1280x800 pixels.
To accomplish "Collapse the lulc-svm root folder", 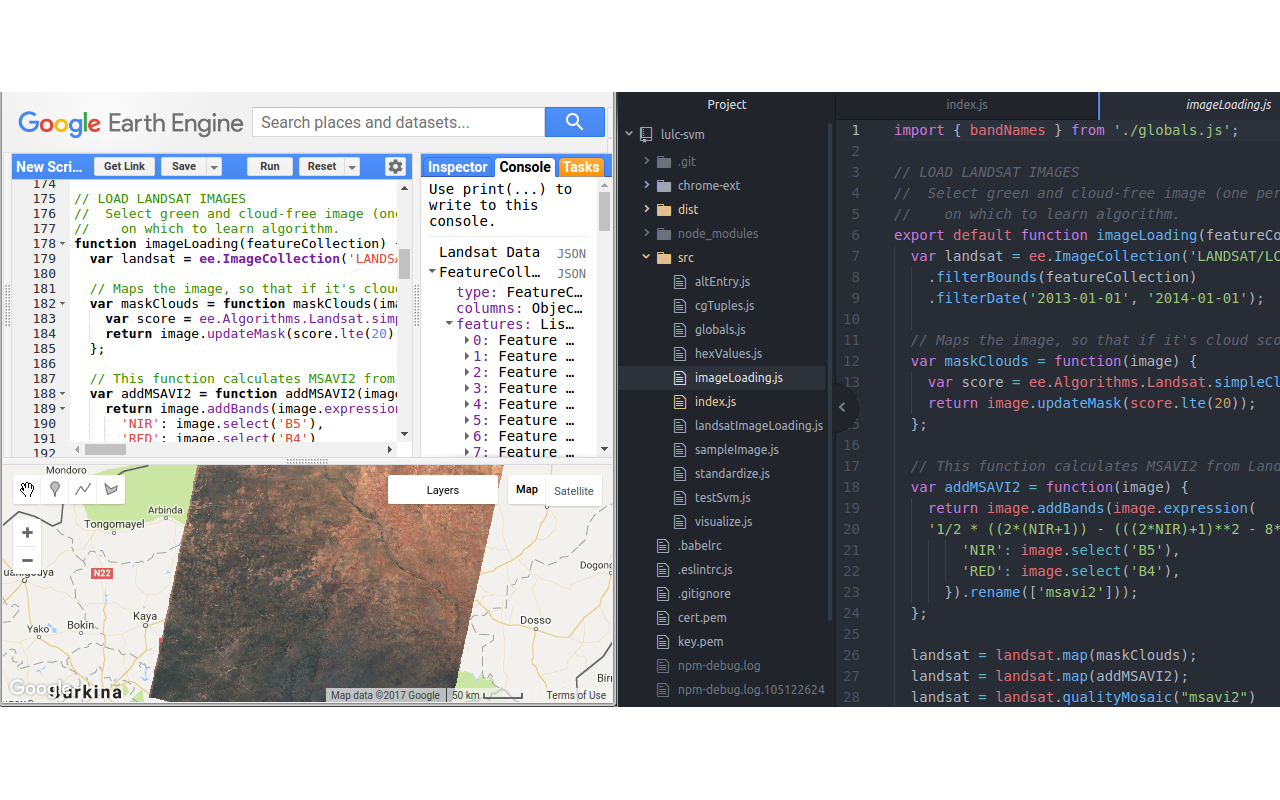I will tap(629, 134).
